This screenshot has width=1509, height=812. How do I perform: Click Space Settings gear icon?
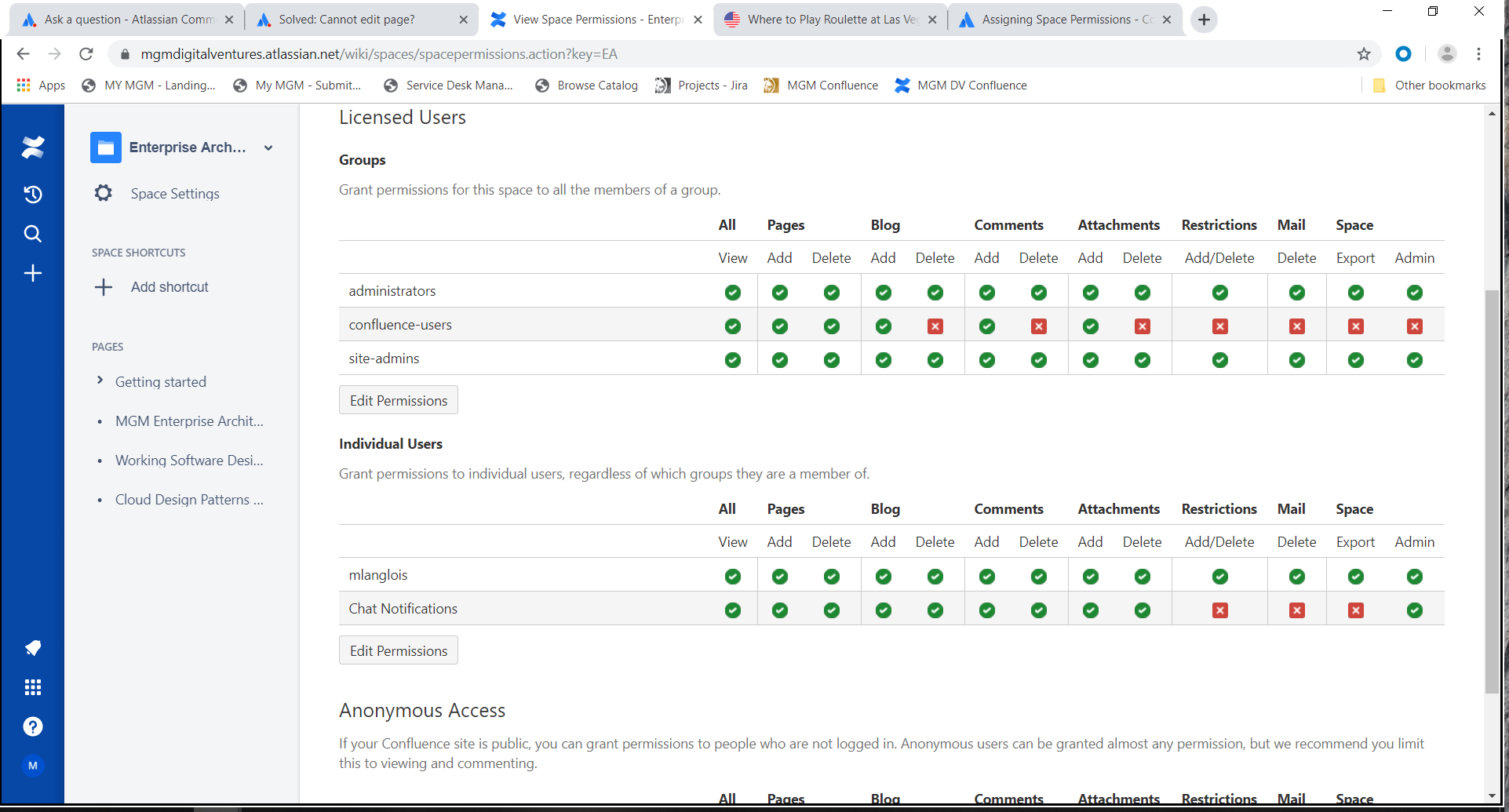[x=104, y=193]
